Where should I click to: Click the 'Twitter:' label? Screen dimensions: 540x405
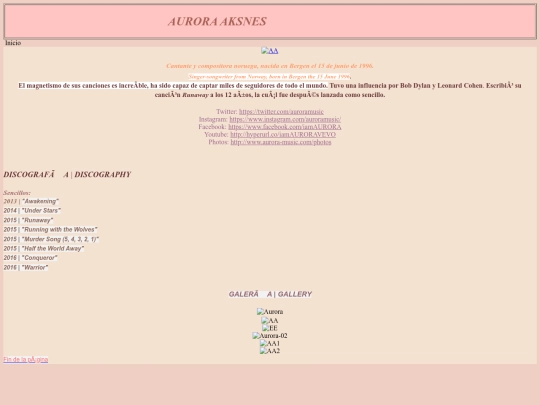coord(227,112)
